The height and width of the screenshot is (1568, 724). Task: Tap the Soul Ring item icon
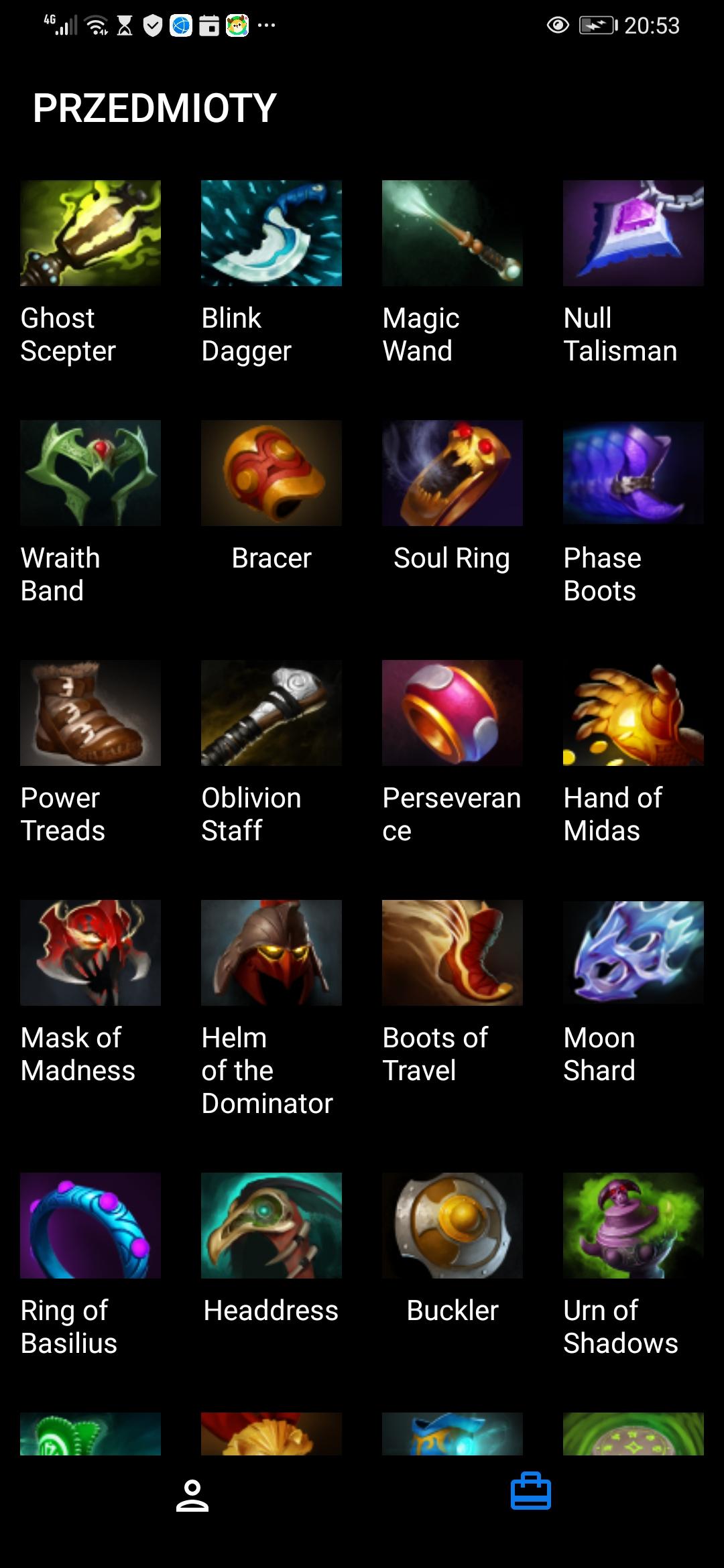[452, 473]
